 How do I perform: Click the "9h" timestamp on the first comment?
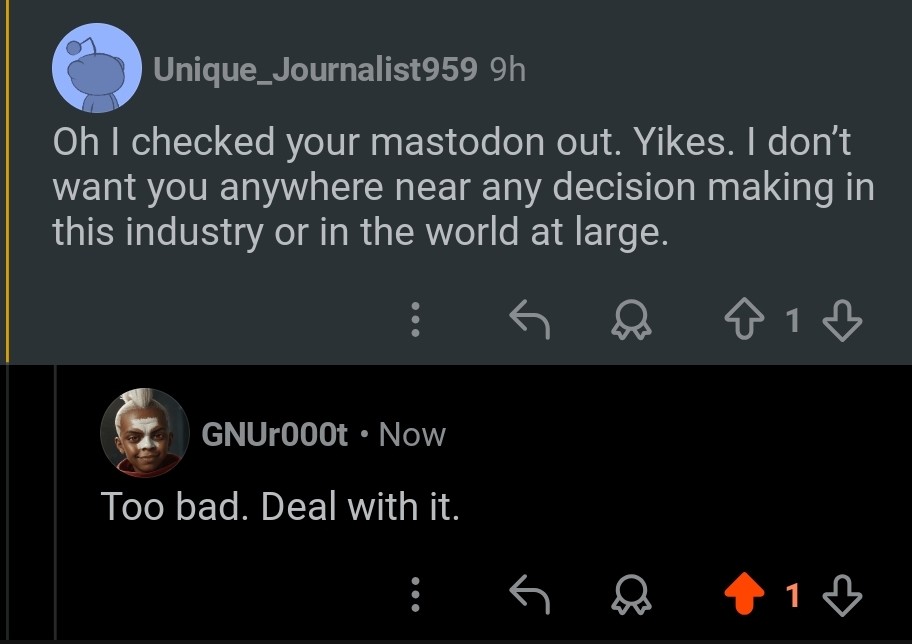click(x=508, y=69)
